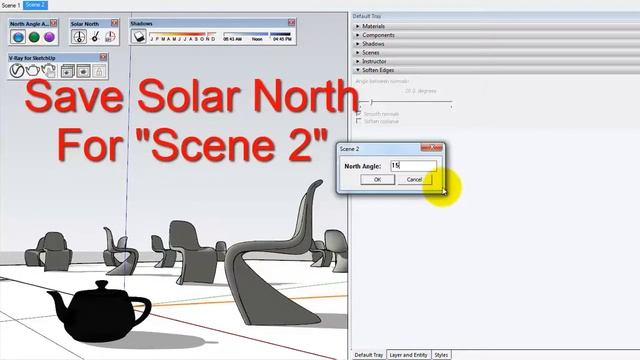Image resolution: width=640 pixels, height=360 pixels.
Task: Click the V-Ray lock camera icon
Action: pos(99,71)
